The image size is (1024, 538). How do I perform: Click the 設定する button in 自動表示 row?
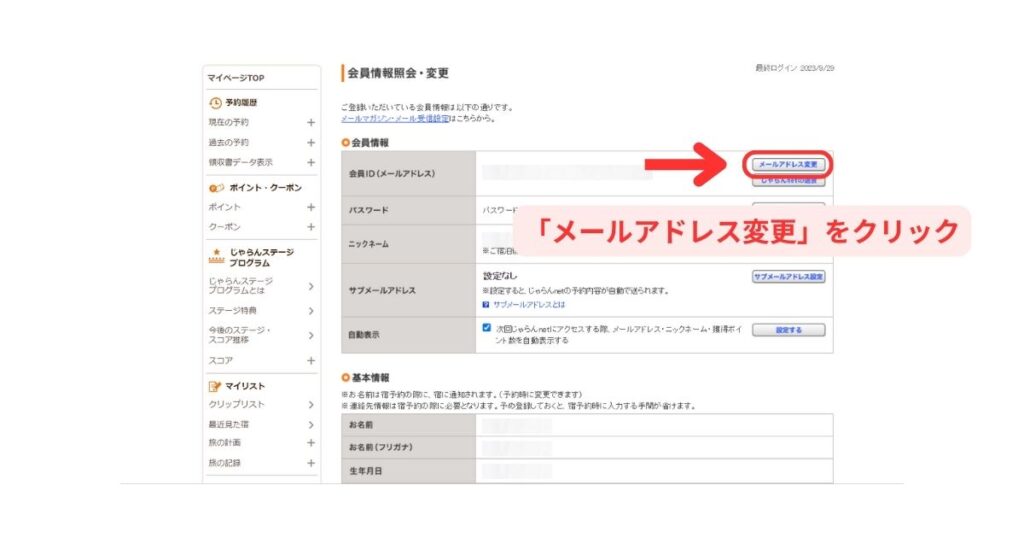tap(788, 330)
